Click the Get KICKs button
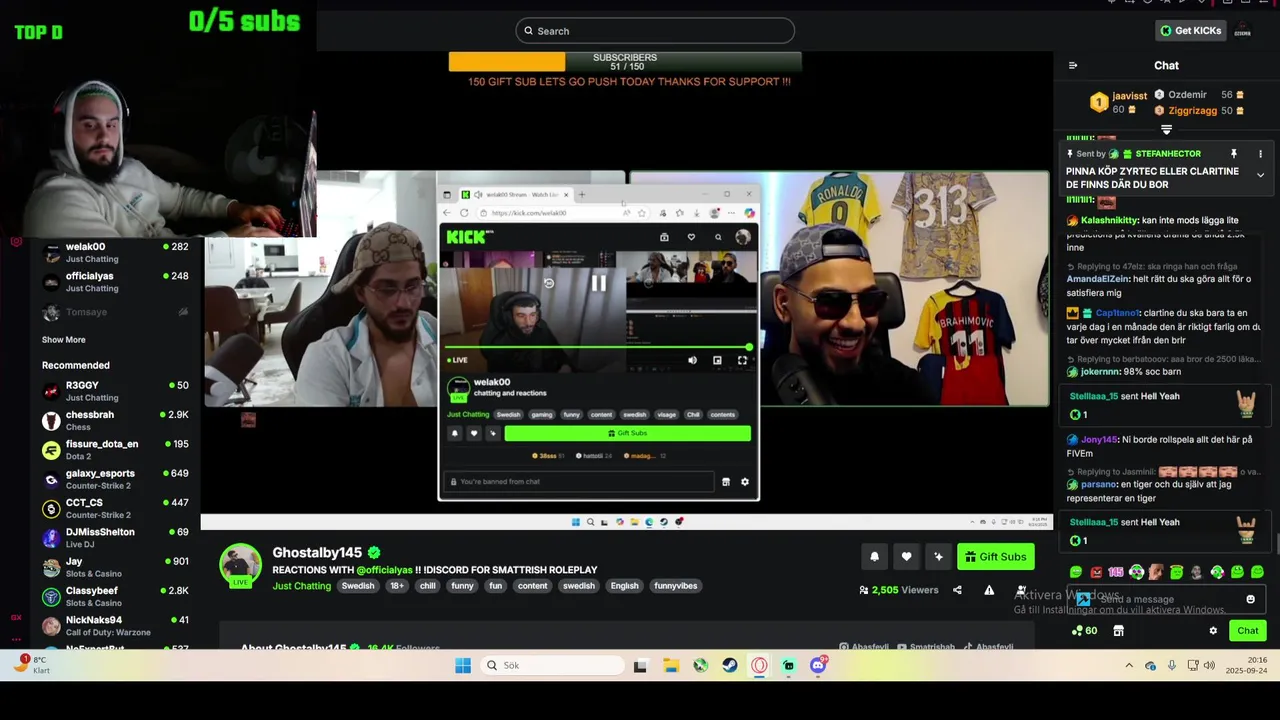The image size is (1280, 720). [1190, 31]
